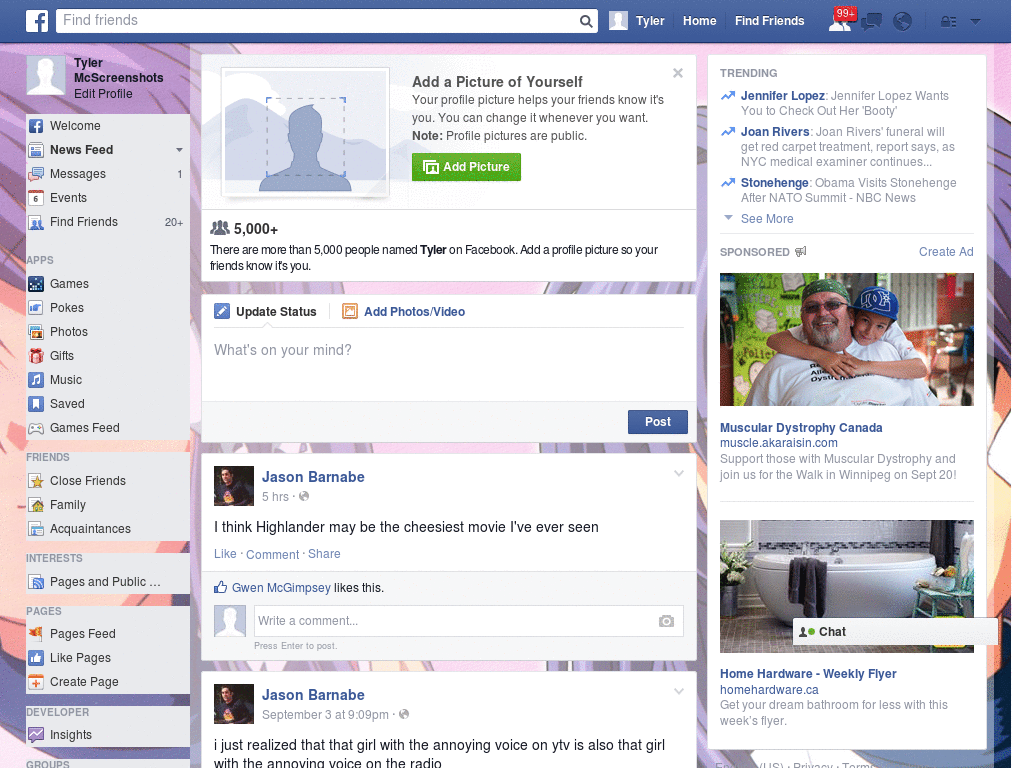
Task: Open the Games Feed controller icon
Action: [x=36, y=428]
